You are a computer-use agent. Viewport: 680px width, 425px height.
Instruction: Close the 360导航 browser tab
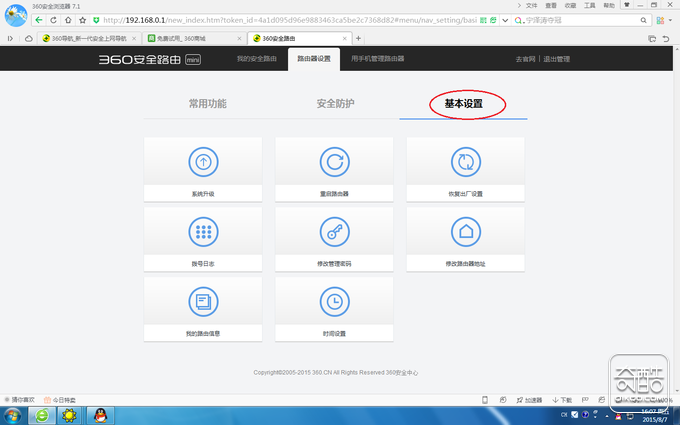(134, 39)
